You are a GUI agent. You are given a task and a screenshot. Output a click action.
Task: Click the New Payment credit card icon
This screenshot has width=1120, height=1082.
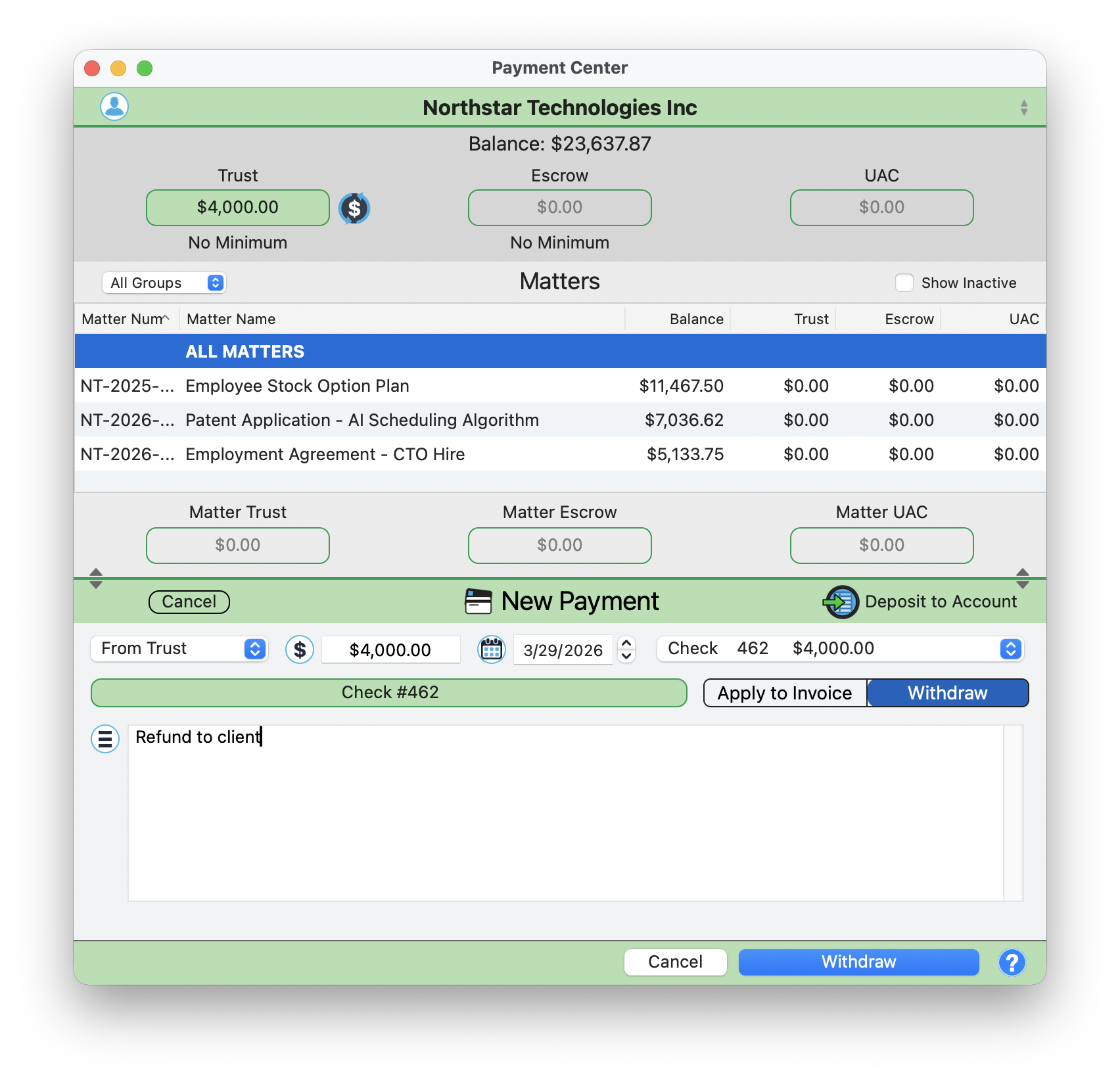(478, 601)
